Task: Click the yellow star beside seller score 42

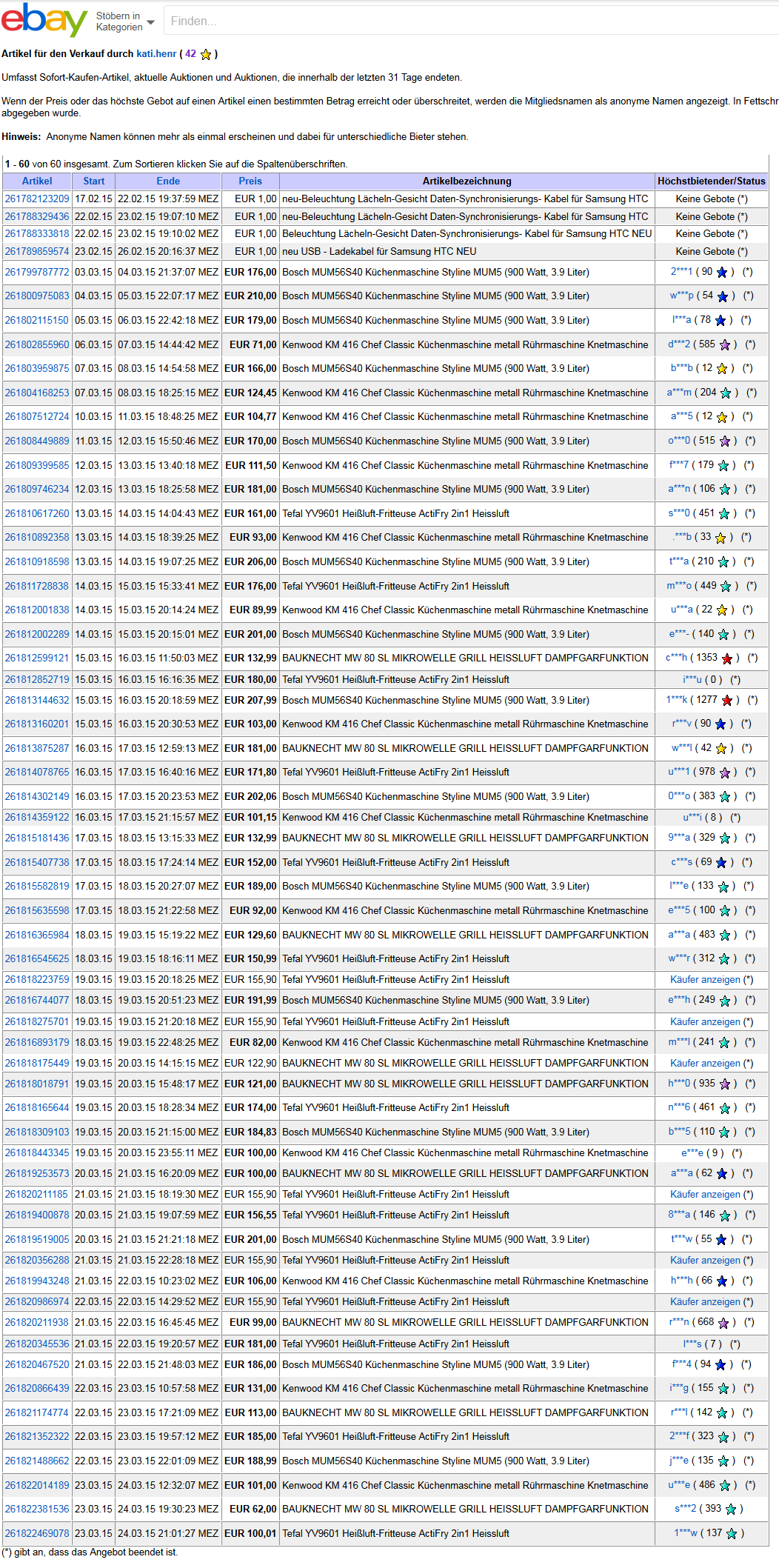Action: click(206, 54)
